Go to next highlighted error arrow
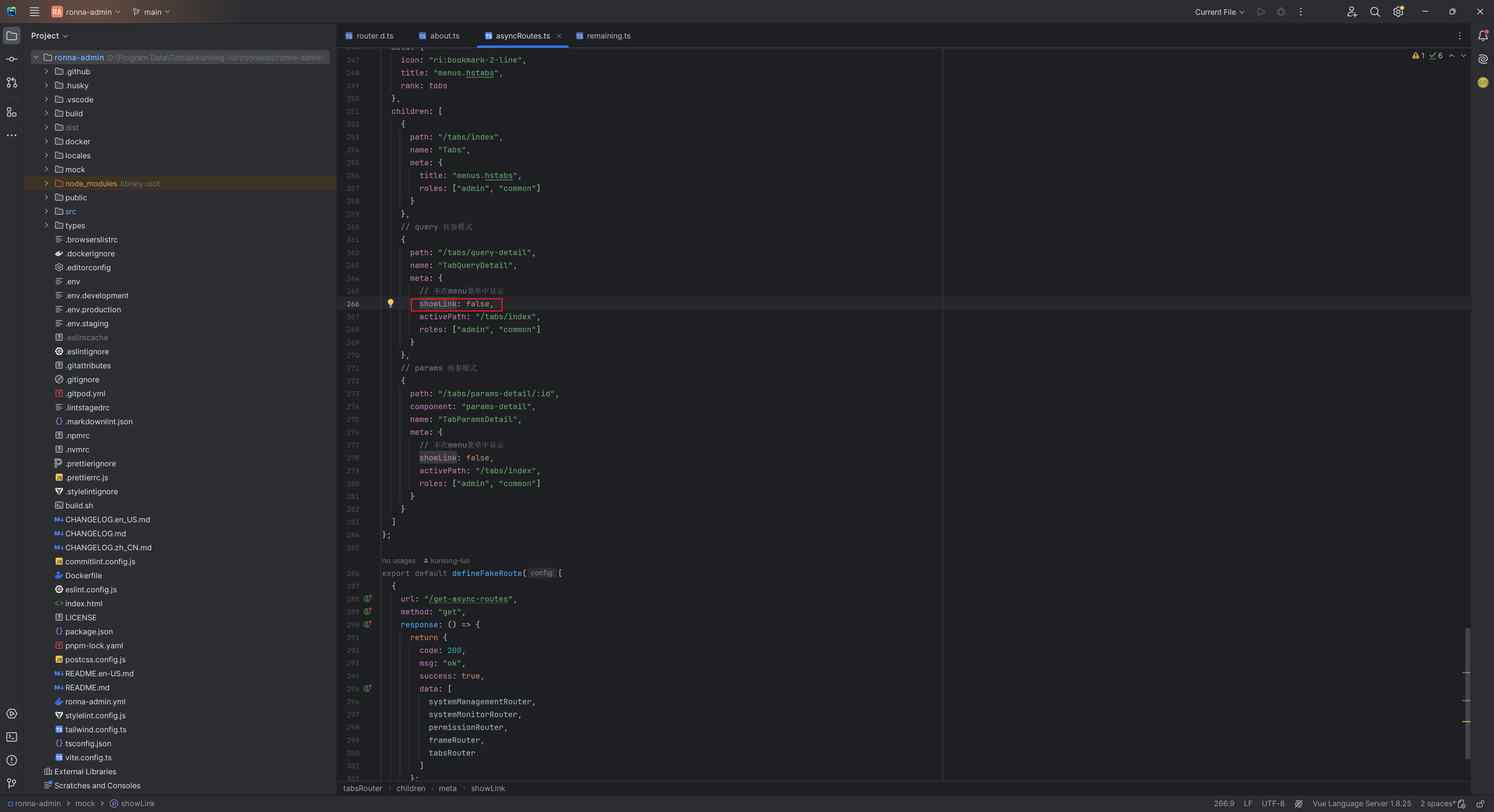This screenshot has height=812, width=1494. 1463,56
